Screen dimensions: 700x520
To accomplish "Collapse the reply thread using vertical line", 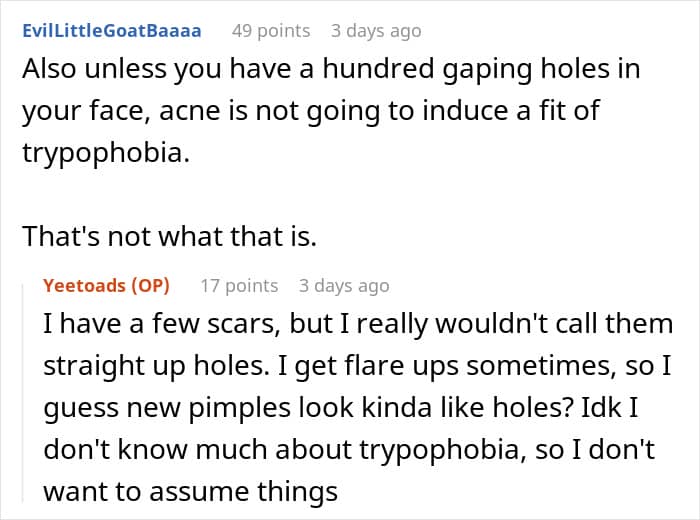I will (x=23, y=393).
